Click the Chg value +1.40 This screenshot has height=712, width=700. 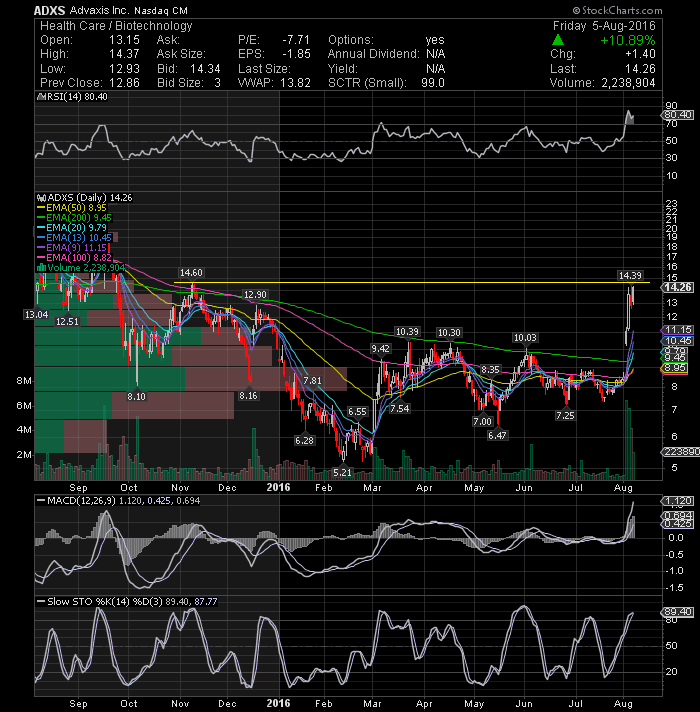point(640,54)
